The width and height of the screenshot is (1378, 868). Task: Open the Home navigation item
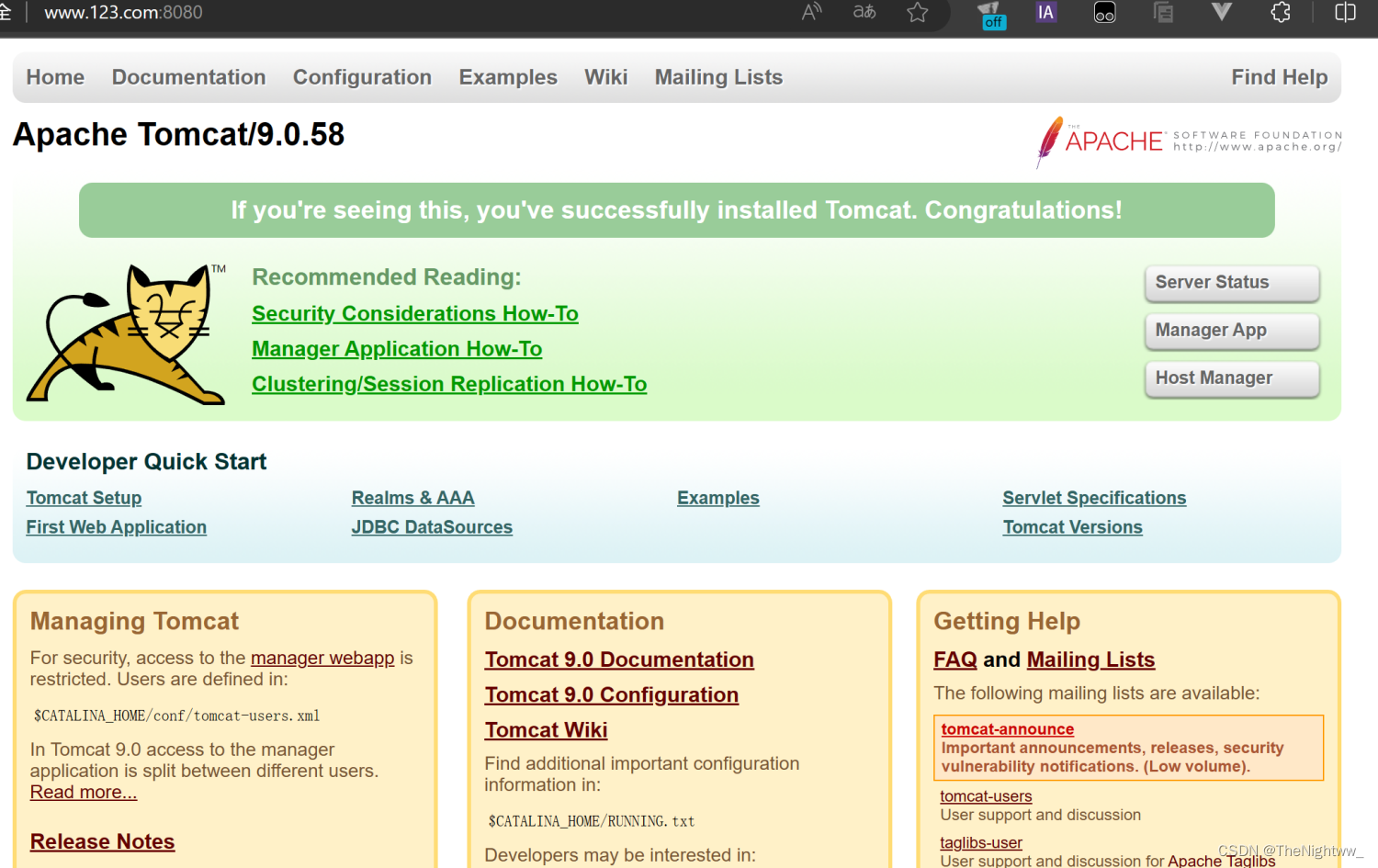click(55, 77)
